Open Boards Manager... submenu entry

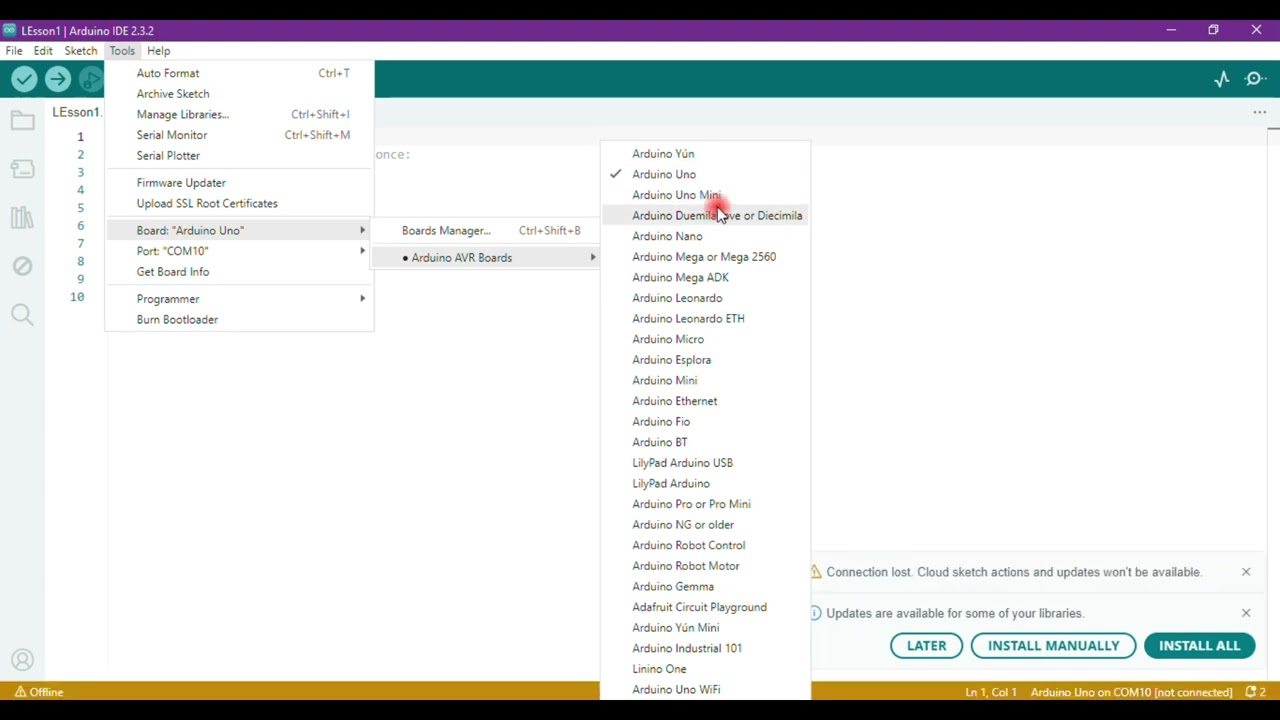point(486,230)
